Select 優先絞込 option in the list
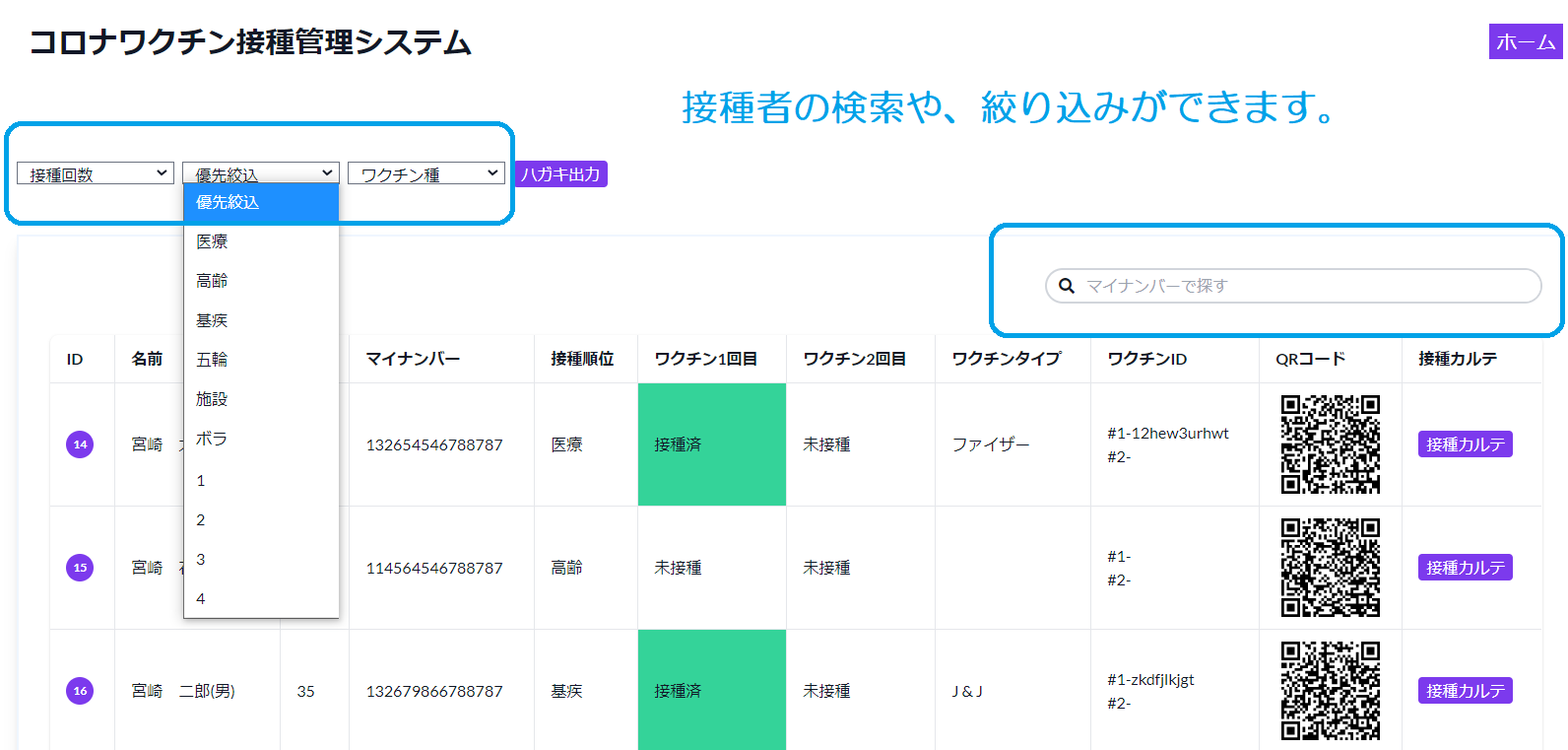This screenshot has height=750, width=1568. click(x=261, y=202)
